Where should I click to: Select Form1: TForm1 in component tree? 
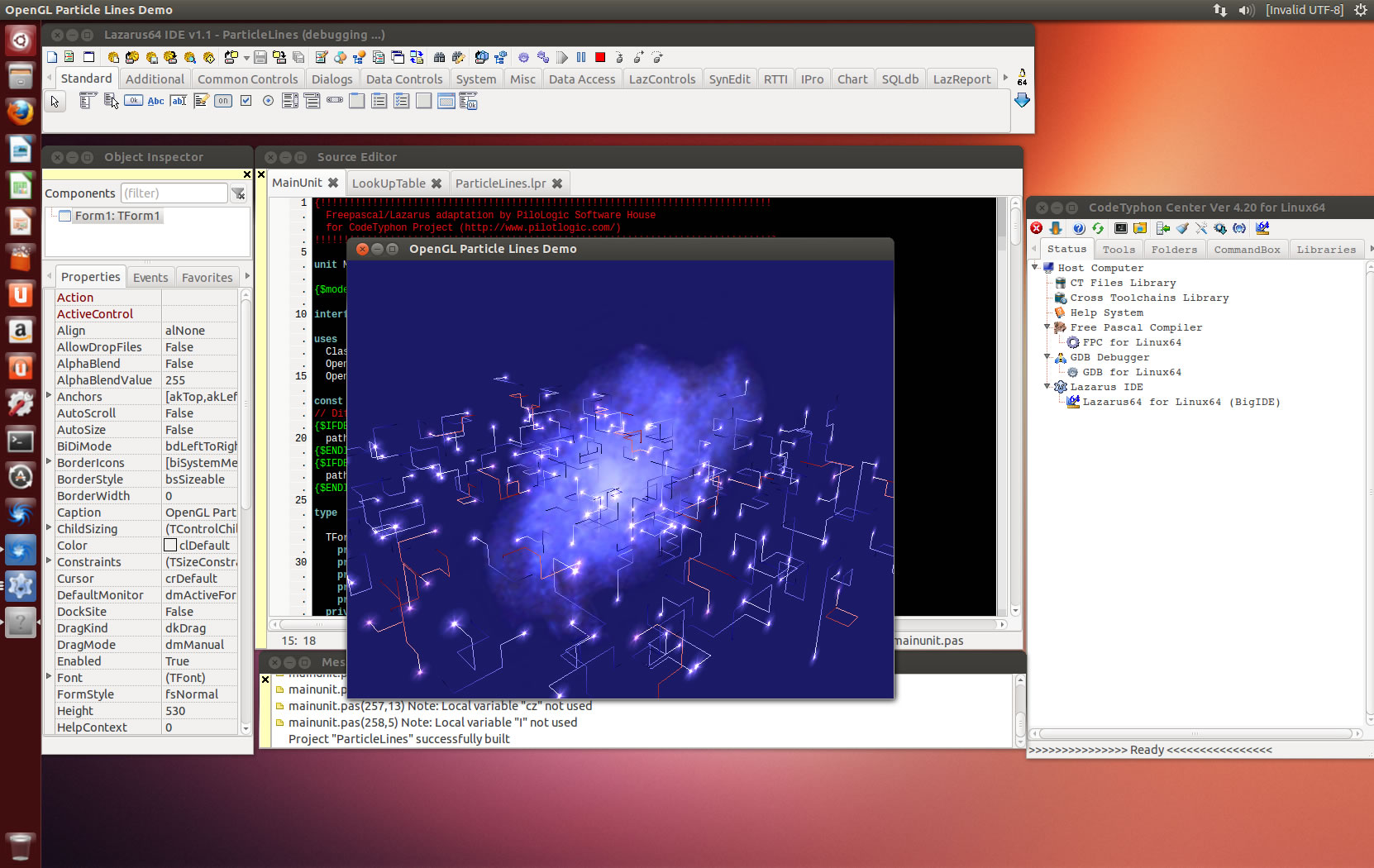coord(117,216)
